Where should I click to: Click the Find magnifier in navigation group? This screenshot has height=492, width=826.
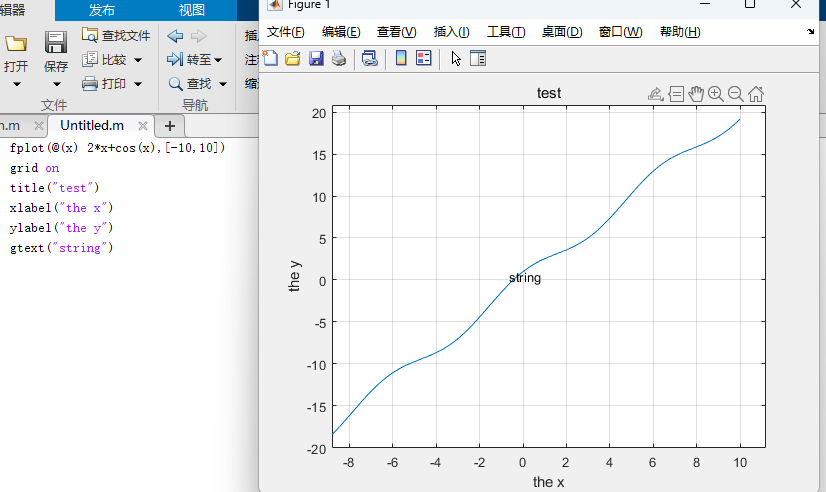coord(175,83)
